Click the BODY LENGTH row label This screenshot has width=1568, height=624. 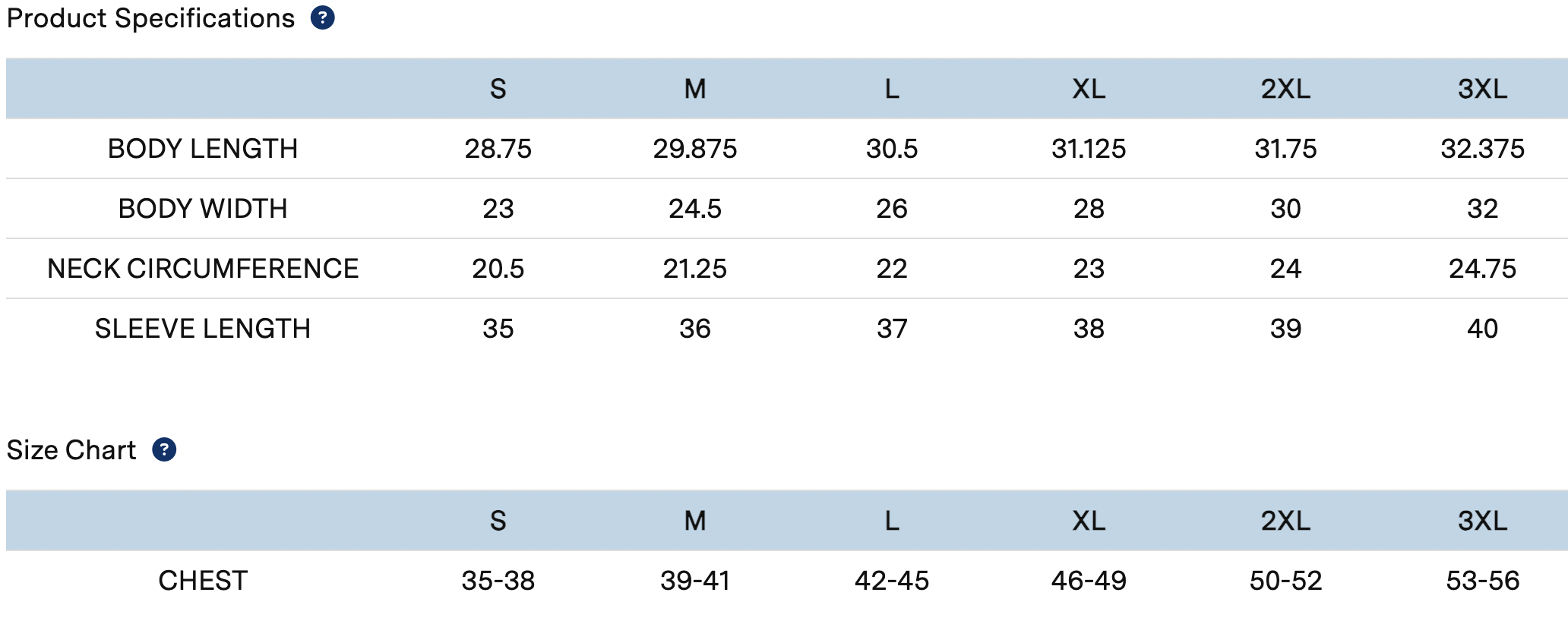(203, 149)
